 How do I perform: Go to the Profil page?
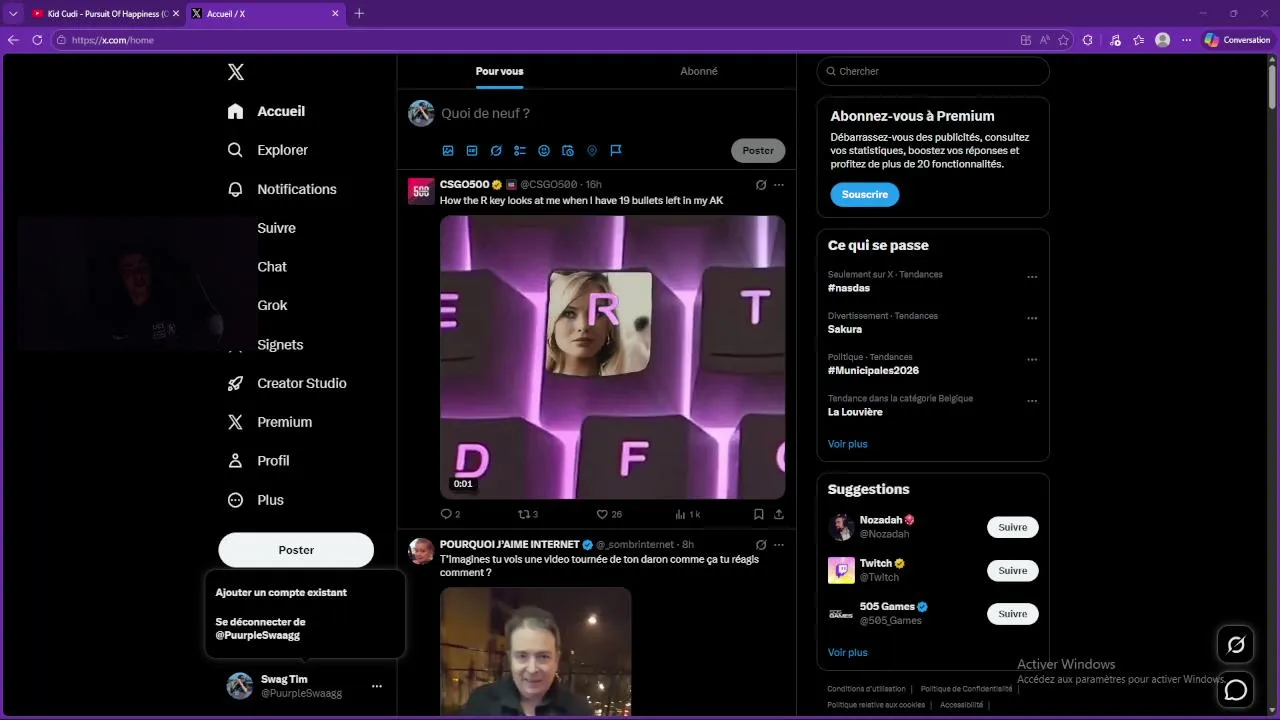click(258, 461)
